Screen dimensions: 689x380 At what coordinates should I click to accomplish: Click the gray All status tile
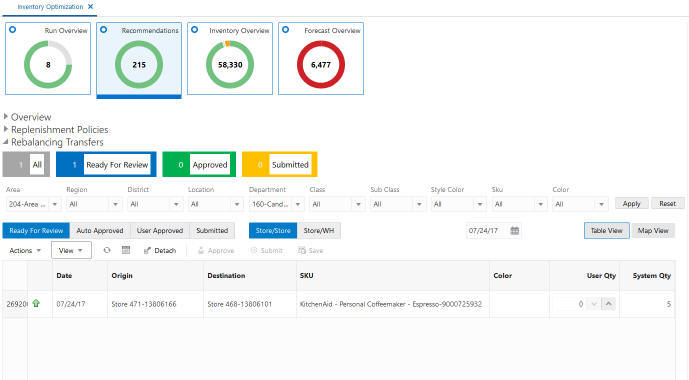click(26, 165)
